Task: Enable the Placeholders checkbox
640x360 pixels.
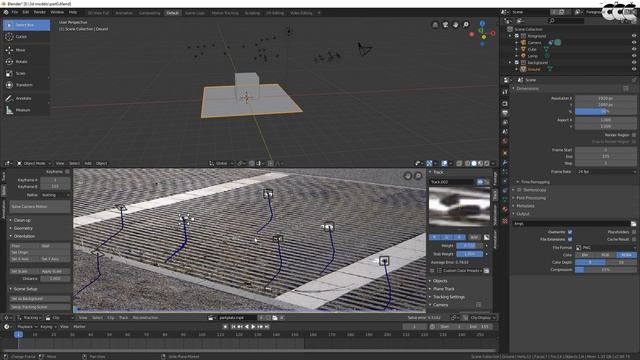Action: tap(633, 232)
